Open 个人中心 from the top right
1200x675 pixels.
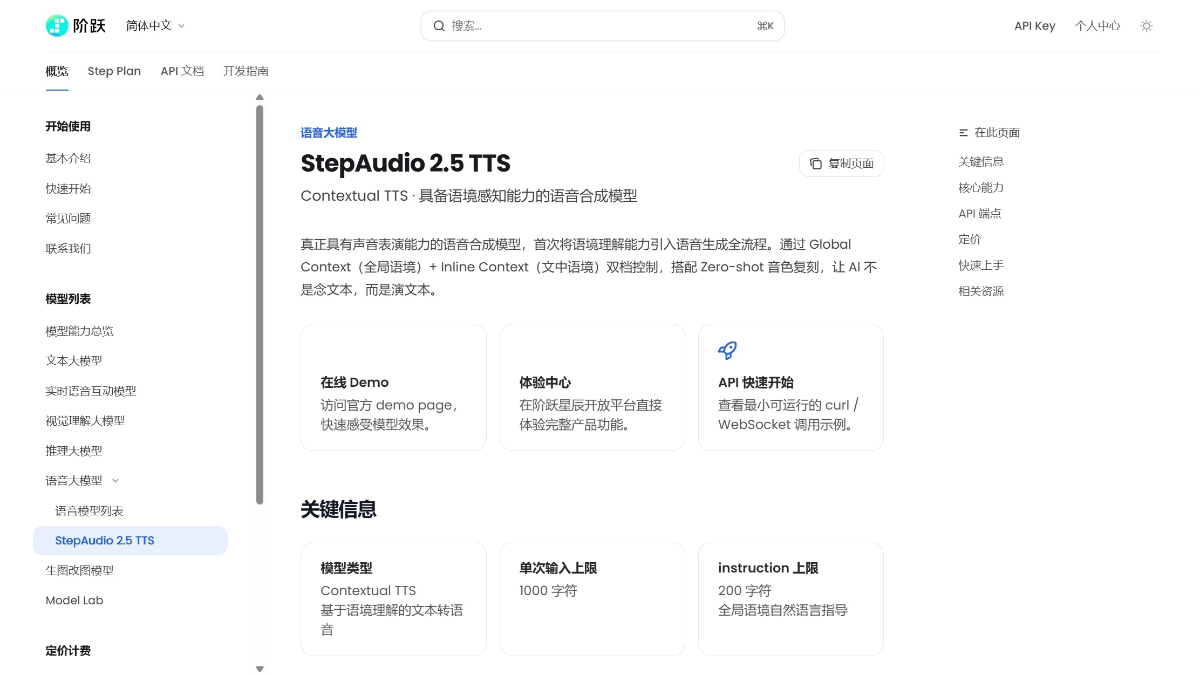[1097, 26]
